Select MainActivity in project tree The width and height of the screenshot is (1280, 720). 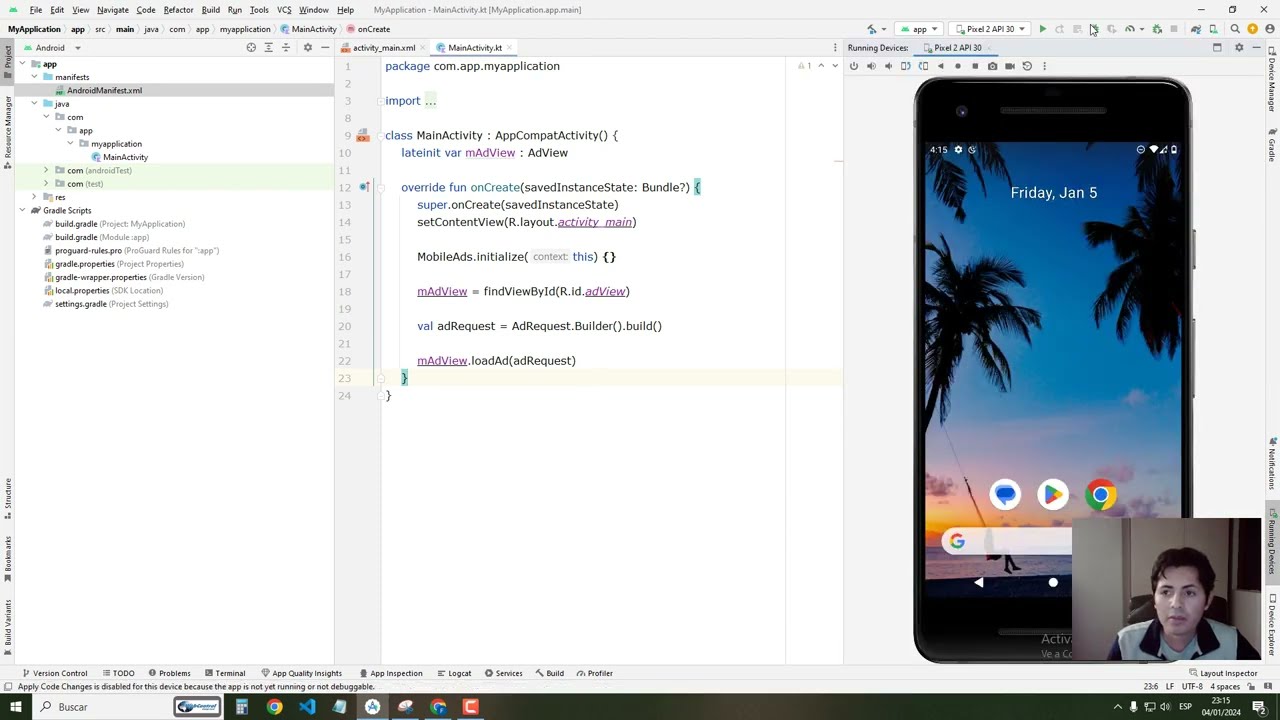pyautogui.click(x=125, y=157)
